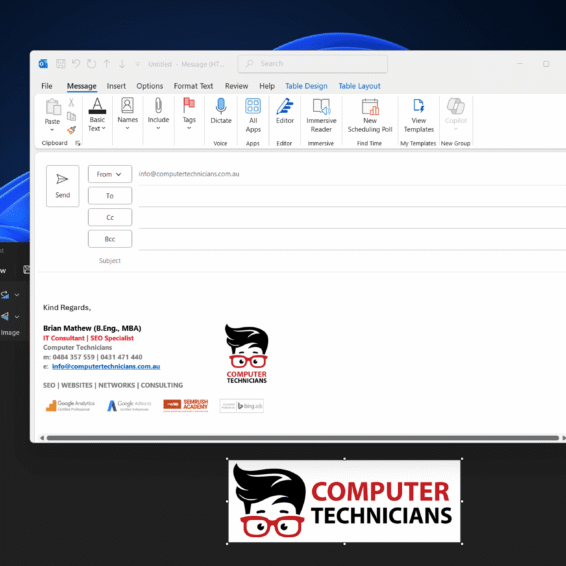Start Dictate with microphone icon

(x=221, y=111)
